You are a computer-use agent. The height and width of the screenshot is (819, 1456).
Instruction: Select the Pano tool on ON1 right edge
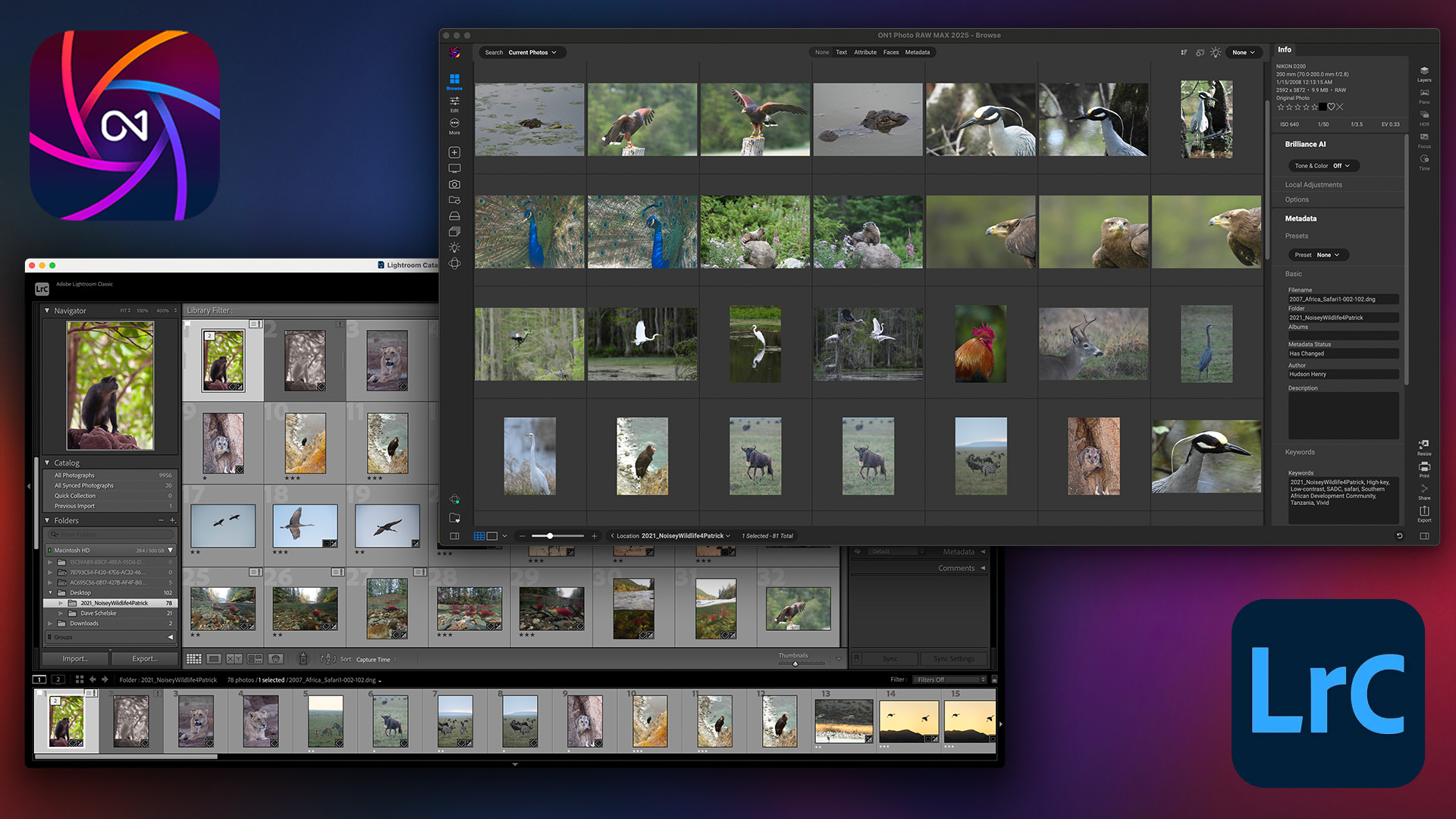point(1424,93)
